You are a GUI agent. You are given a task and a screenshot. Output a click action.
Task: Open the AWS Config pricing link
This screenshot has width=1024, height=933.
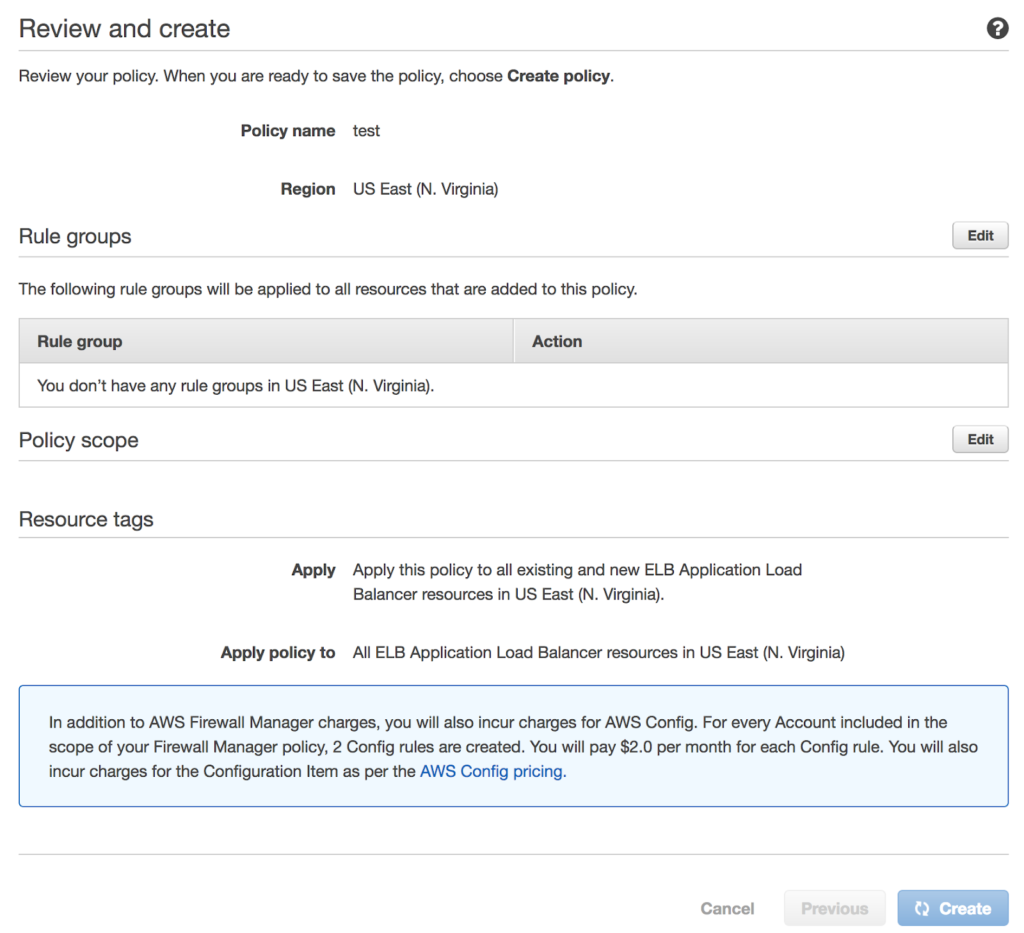[493, 771]
